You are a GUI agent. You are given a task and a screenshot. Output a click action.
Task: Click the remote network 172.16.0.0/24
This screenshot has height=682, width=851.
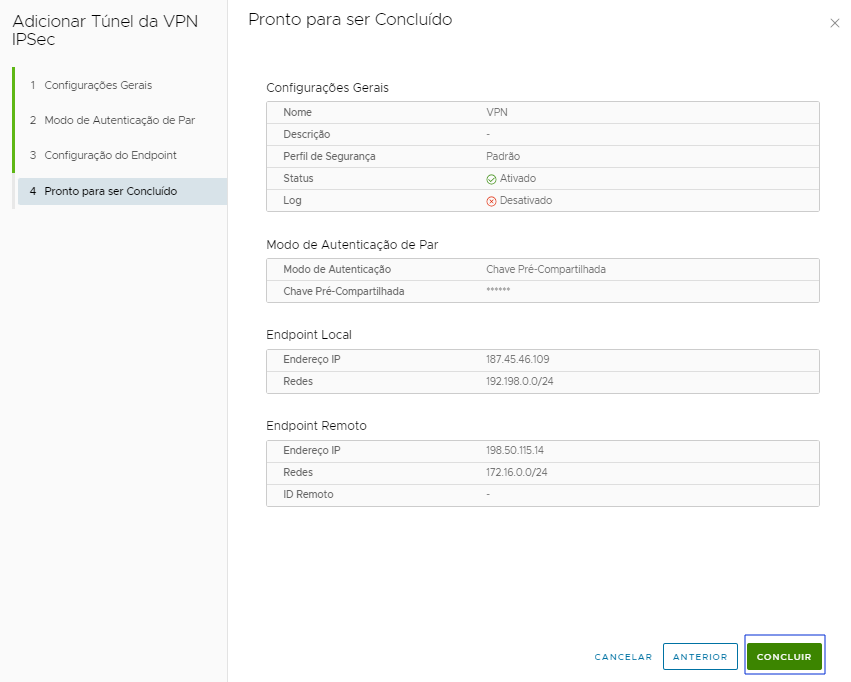(x=516, y=473)
